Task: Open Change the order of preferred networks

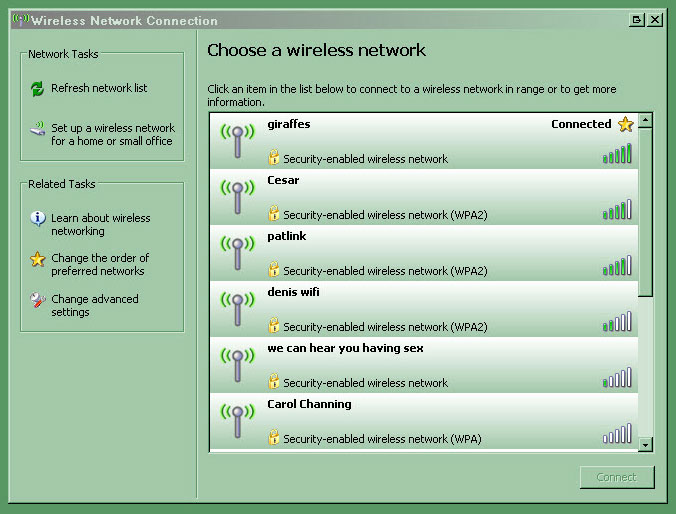Action: [x=100, y=264]
